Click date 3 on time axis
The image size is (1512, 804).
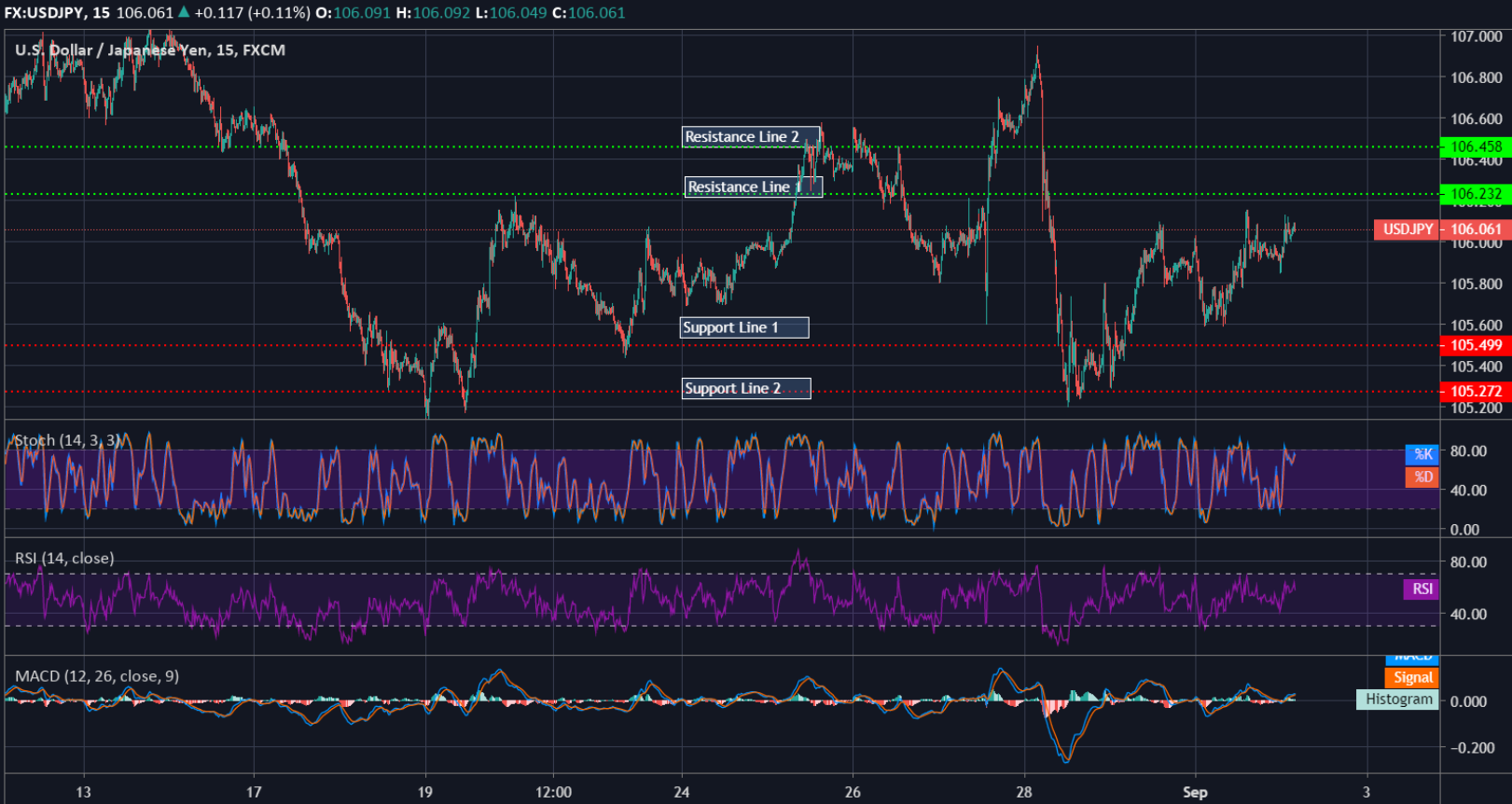1366,792
